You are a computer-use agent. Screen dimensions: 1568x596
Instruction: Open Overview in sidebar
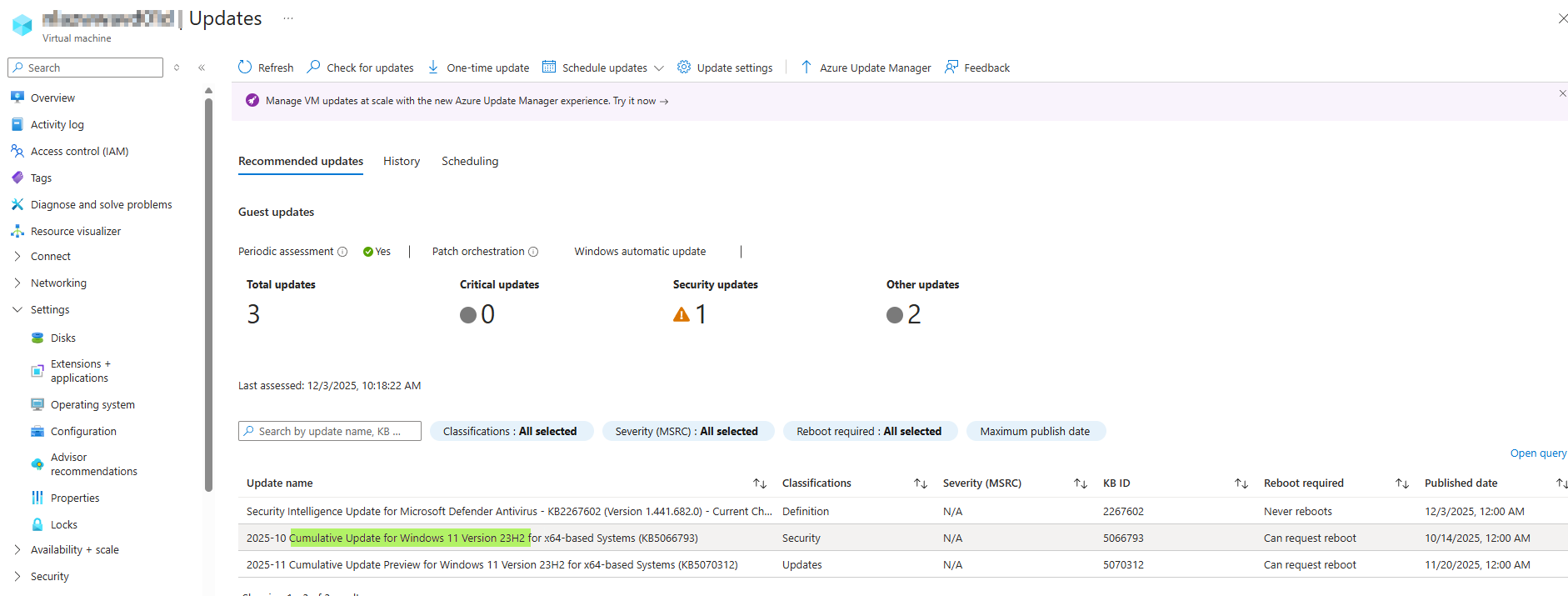(52, 98)
